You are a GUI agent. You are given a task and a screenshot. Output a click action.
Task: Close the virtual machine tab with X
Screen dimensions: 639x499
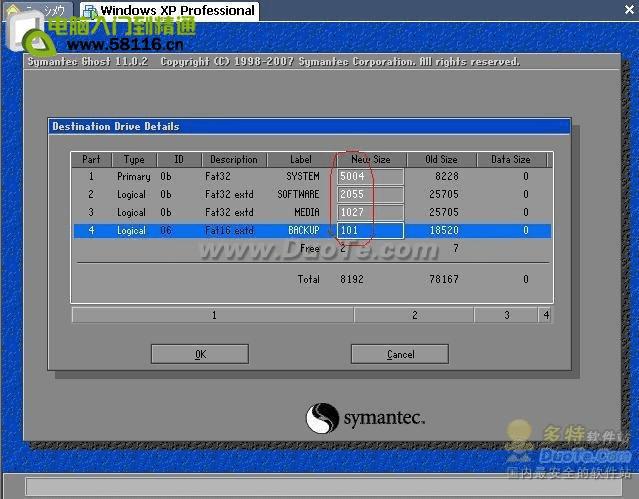[x=630, y=9]
